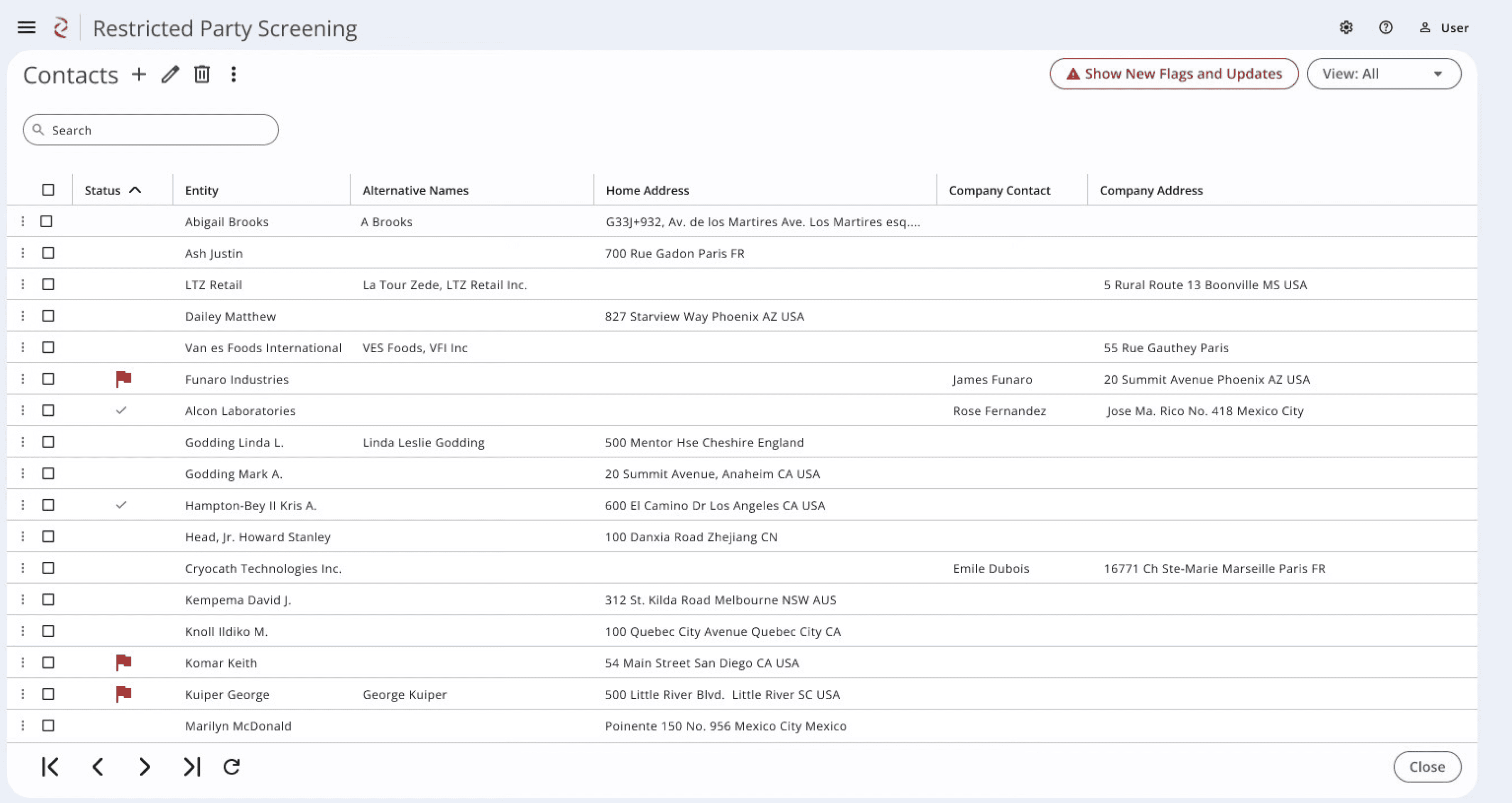Click the red flag on Funaro Industries
This screenshot has width=1512, height=803.
coord(123,379)
